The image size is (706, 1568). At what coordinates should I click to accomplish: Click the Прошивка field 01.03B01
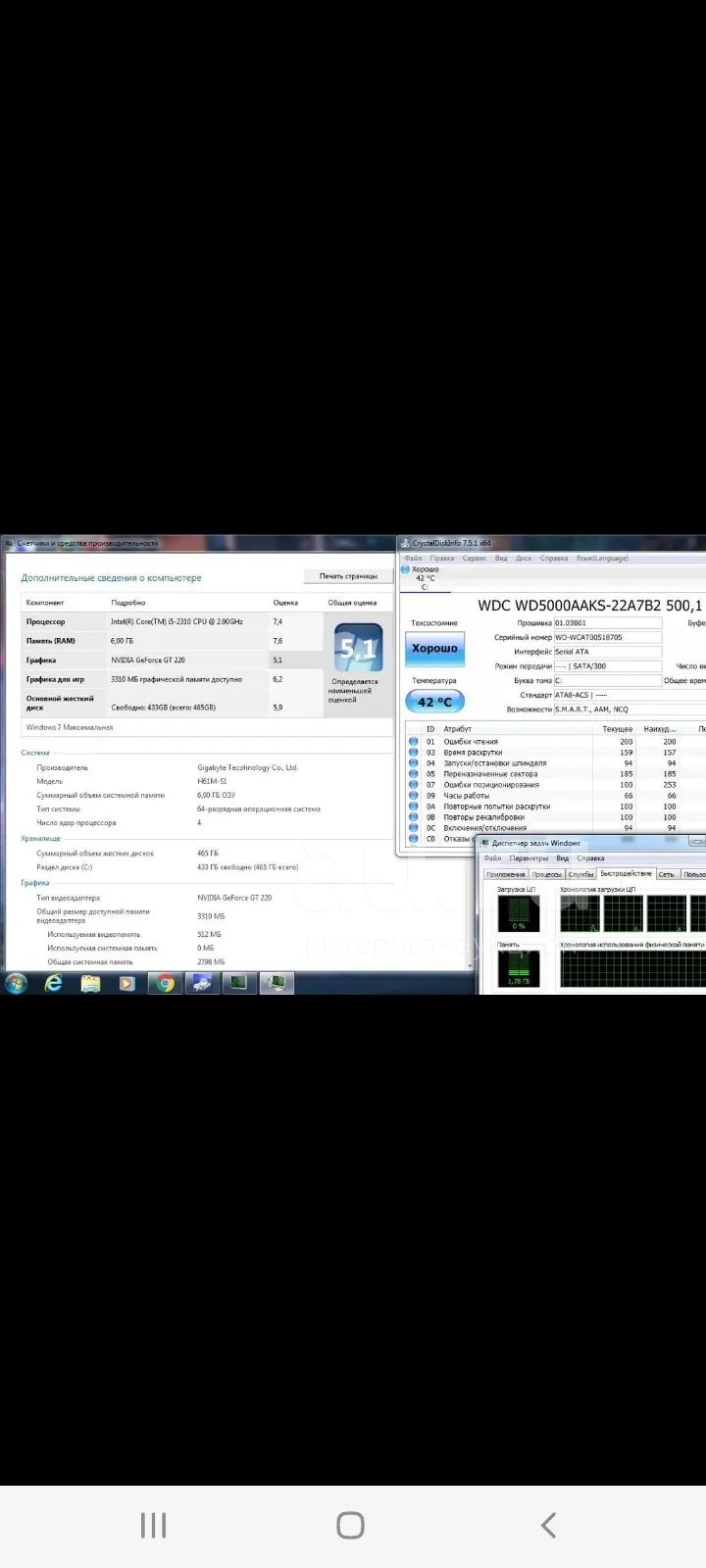point(608,623)
